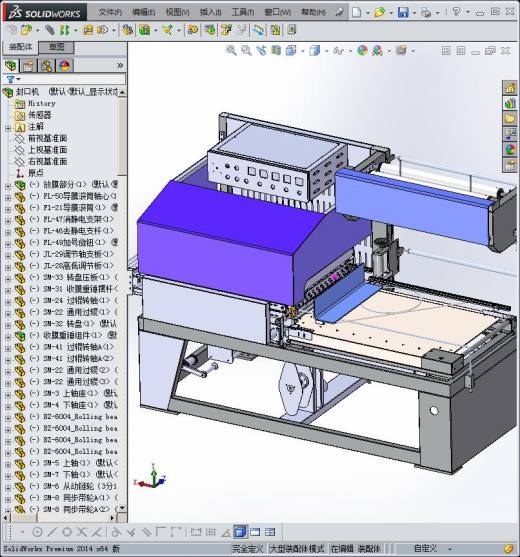Click the filter funnel icon in tree

pos(11,79)
